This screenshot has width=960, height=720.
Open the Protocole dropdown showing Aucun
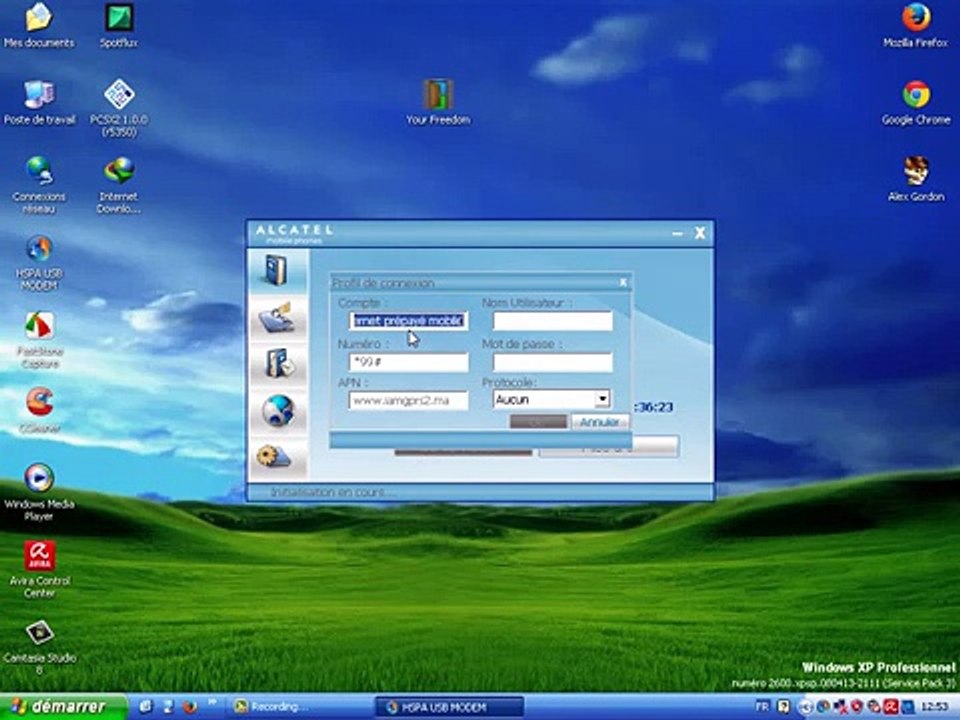(551, 399)
